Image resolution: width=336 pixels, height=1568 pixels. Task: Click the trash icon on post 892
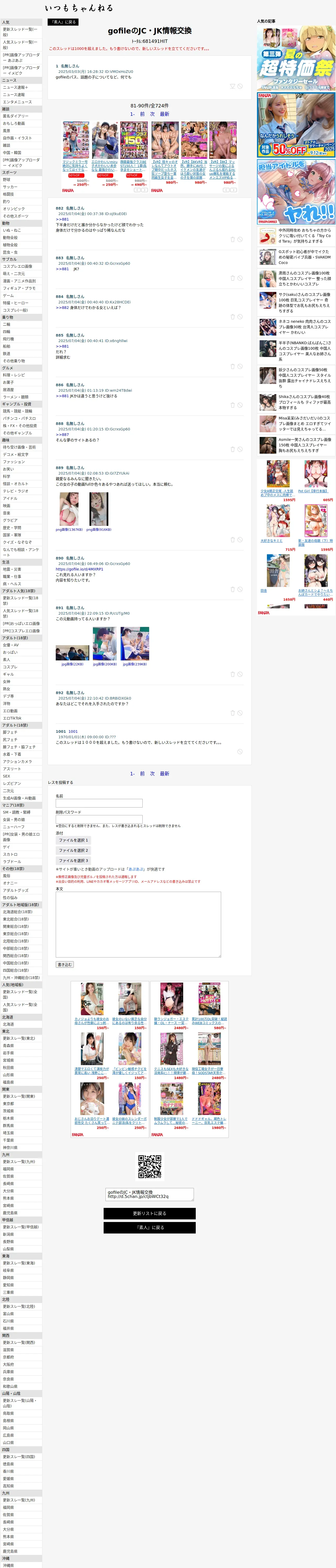(x=232, y=713)
